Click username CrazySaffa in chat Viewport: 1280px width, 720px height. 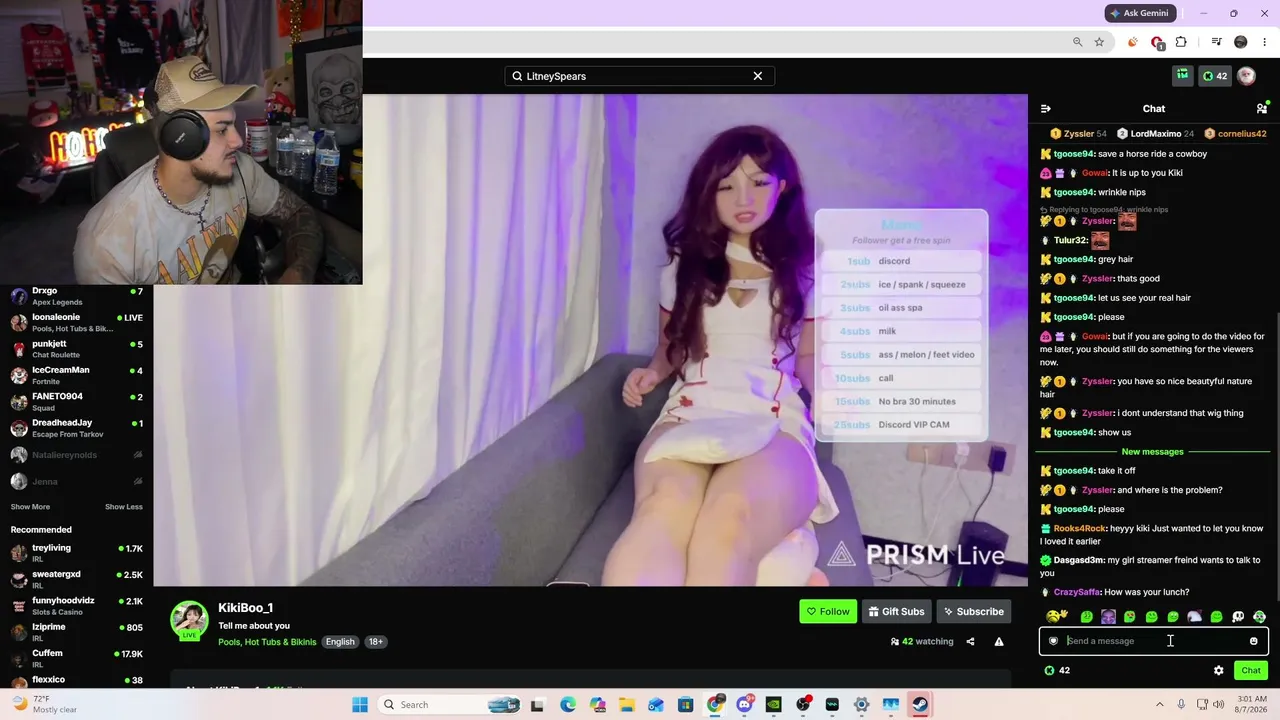(x=1076, y=592)
